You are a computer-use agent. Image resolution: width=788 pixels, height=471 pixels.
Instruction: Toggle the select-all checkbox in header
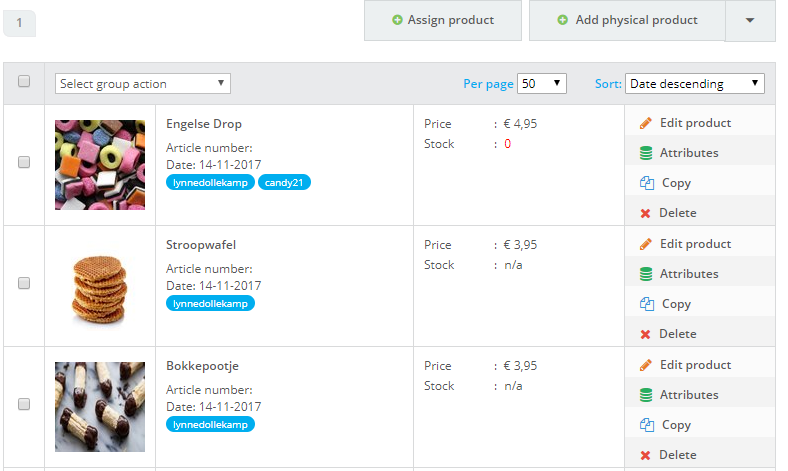tap(24, 82)
